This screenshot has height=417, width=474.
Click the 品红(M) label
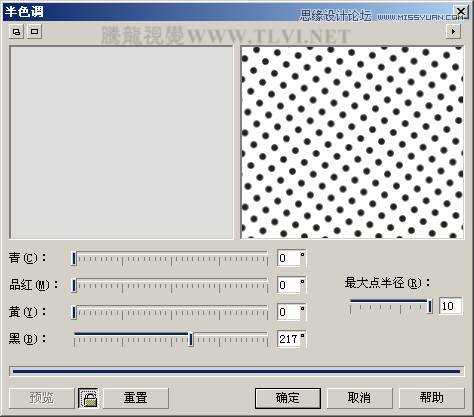pyautogui.click(x=34, y=285)
